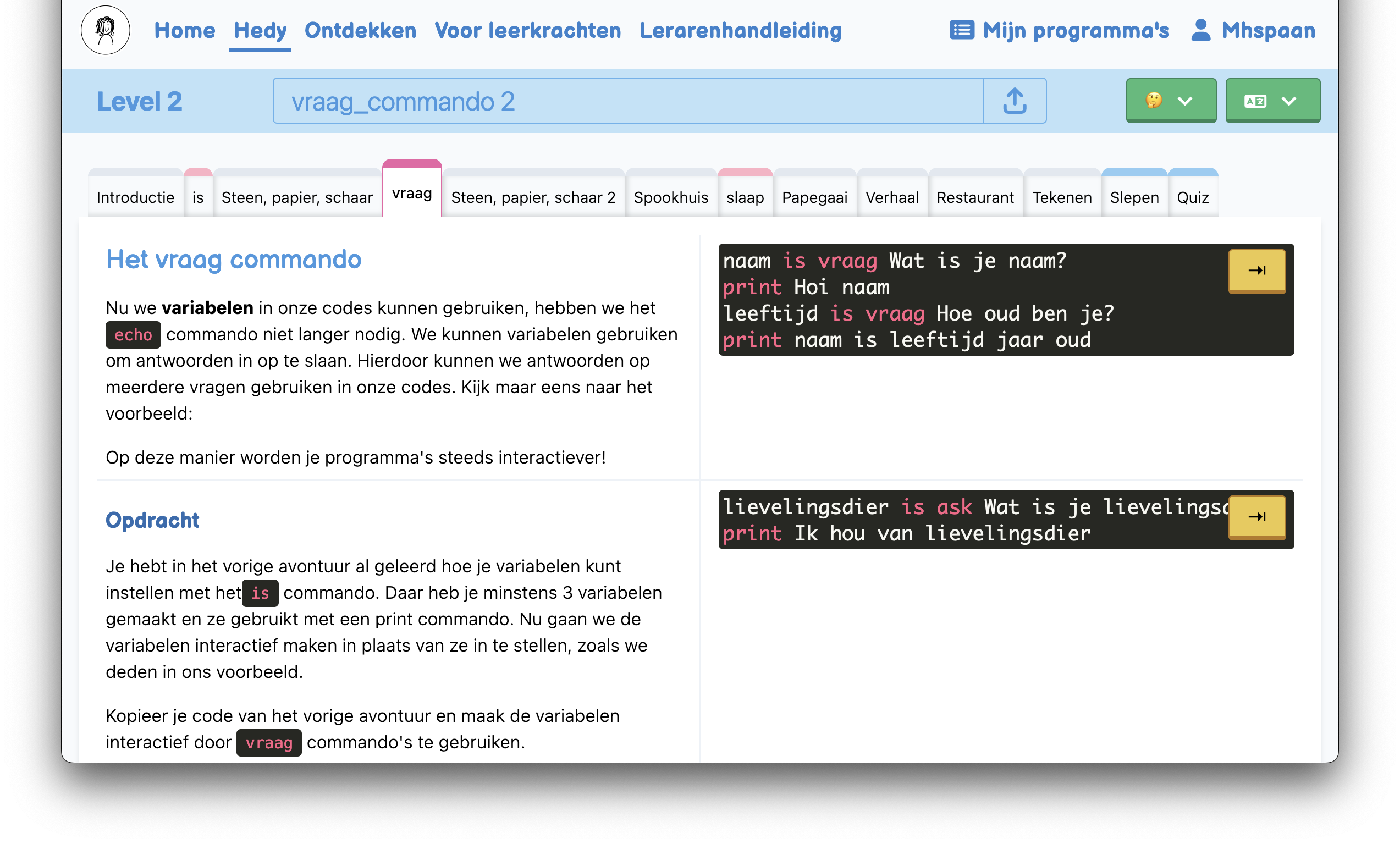1400x844 pixels.
Task: Click the A-Z keyboard switcher icon
Action: tap(1256, 101)
